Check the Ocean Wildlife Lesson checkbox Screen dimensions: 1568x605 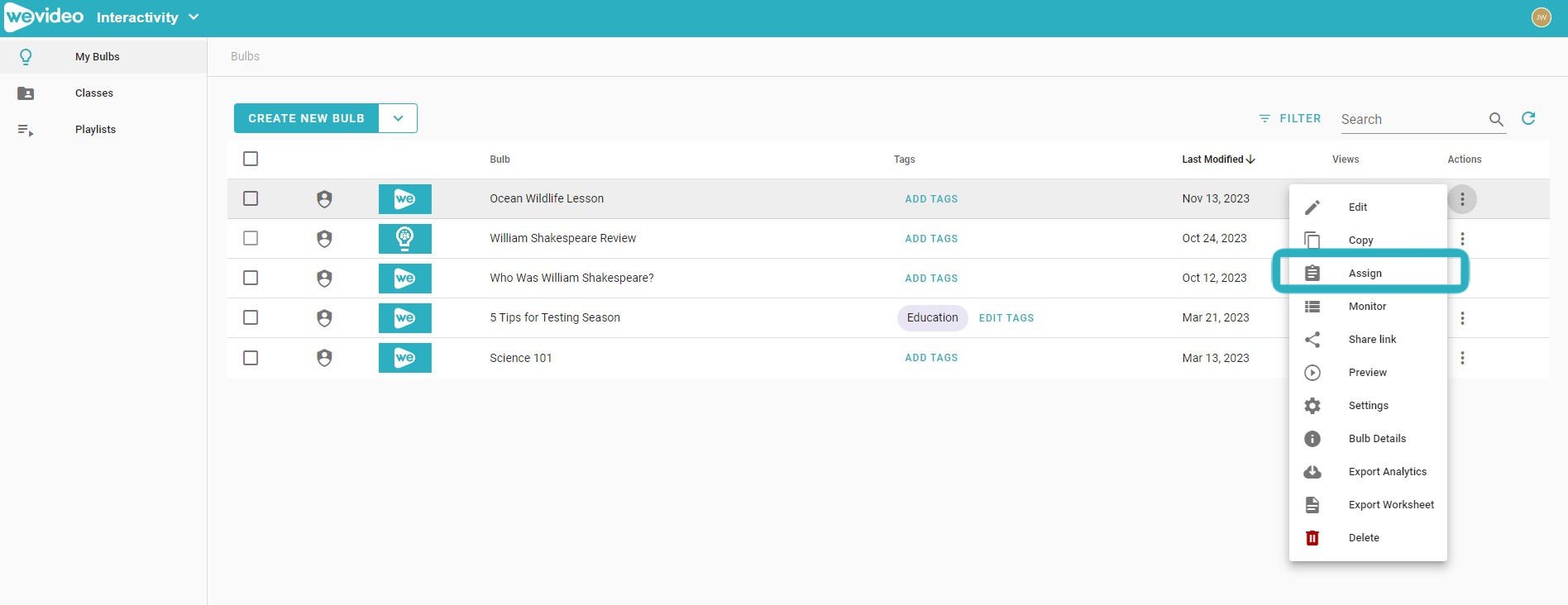point(251,198)
